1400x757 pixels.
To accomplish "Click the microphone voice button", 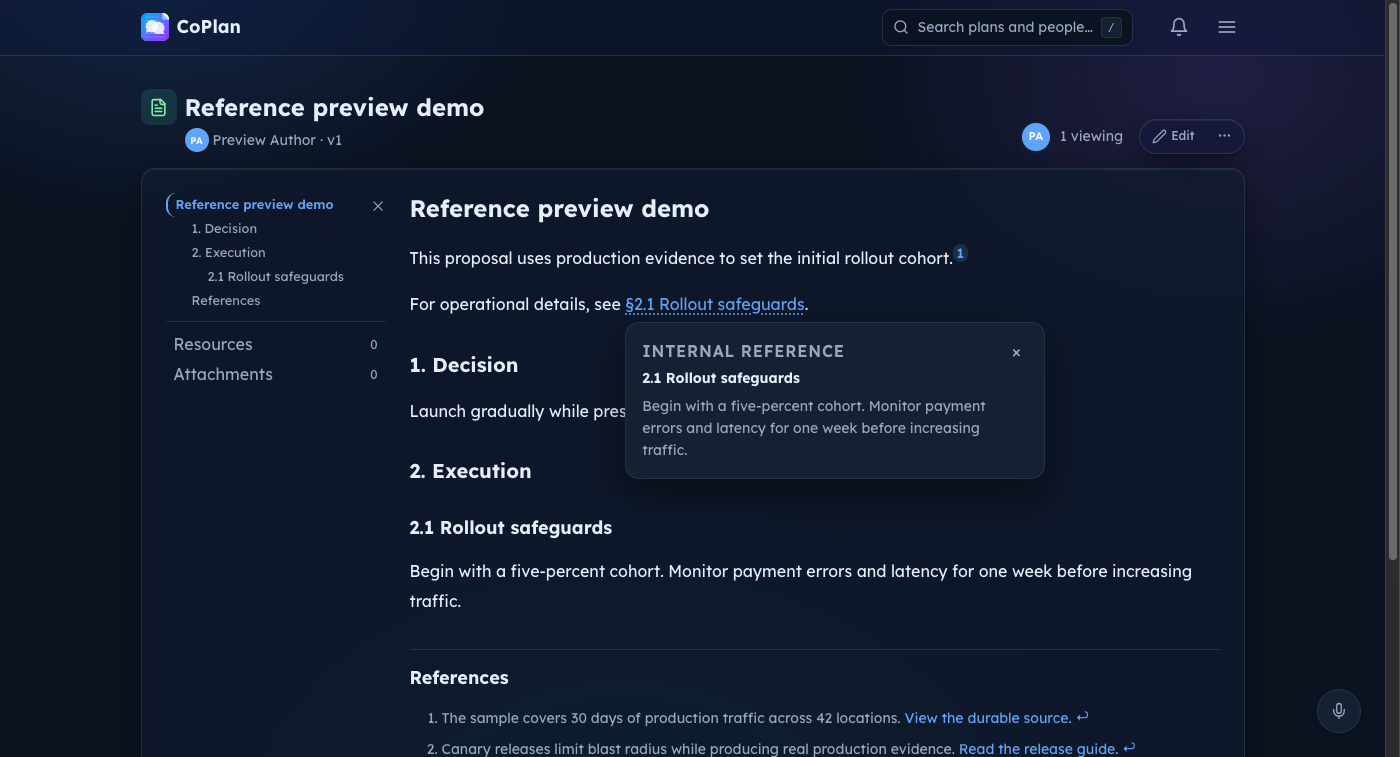I will (1339, 711).
